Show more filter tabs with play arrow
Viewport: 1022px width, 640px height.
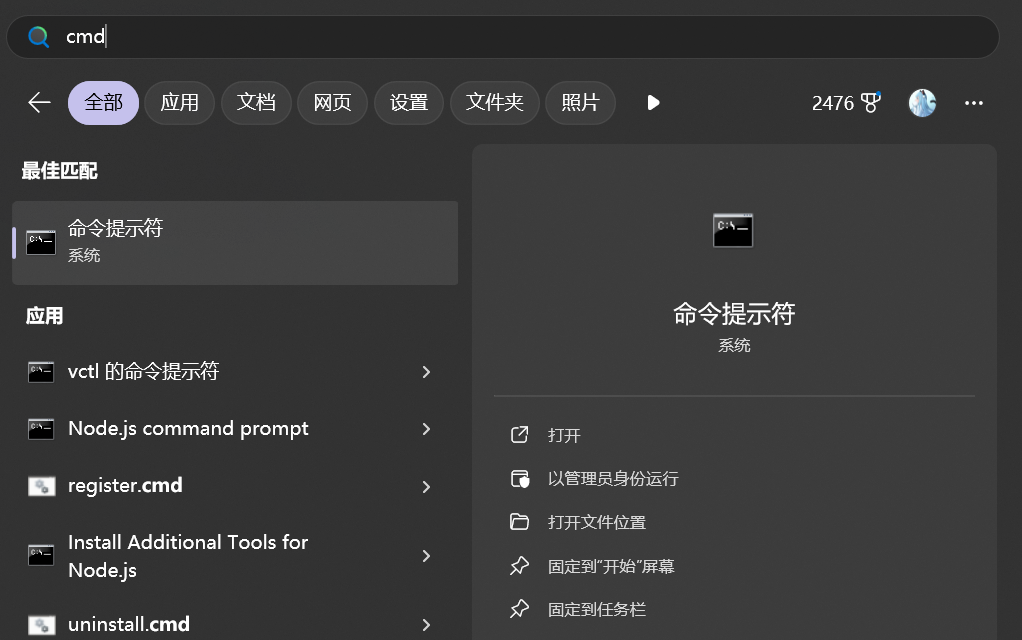point(653,103)
